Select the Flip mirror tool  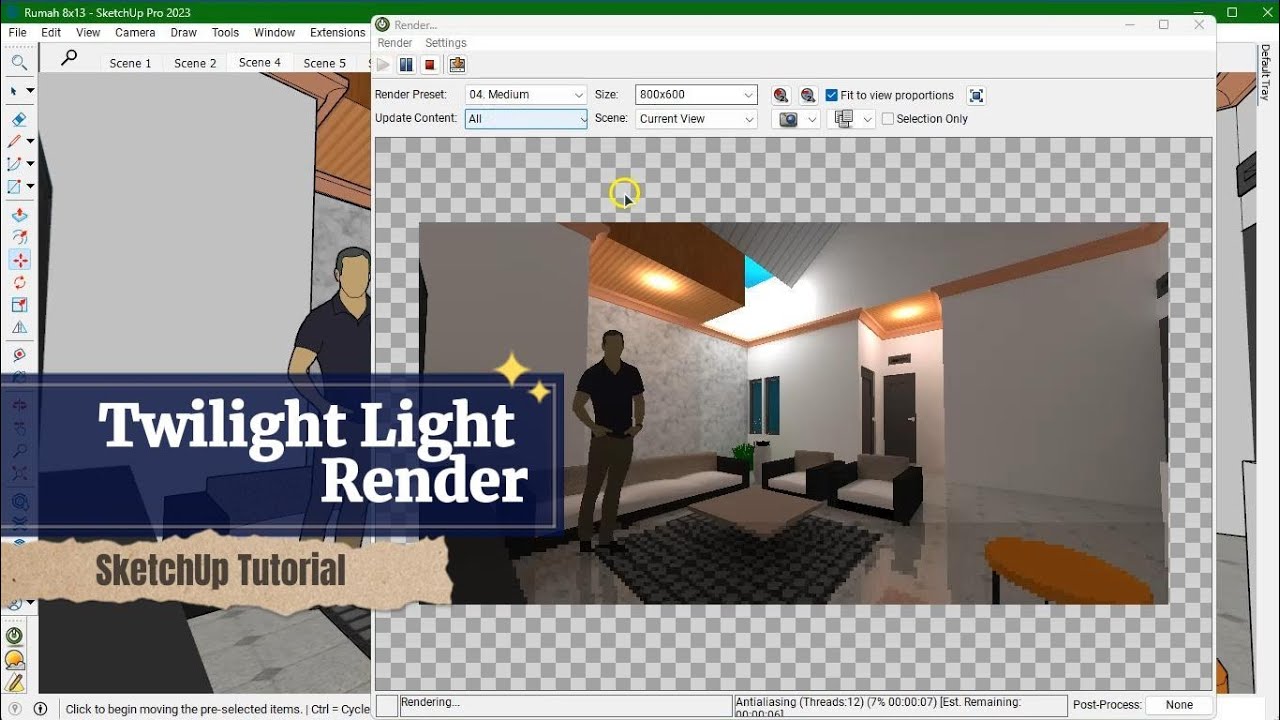point(19,328)
